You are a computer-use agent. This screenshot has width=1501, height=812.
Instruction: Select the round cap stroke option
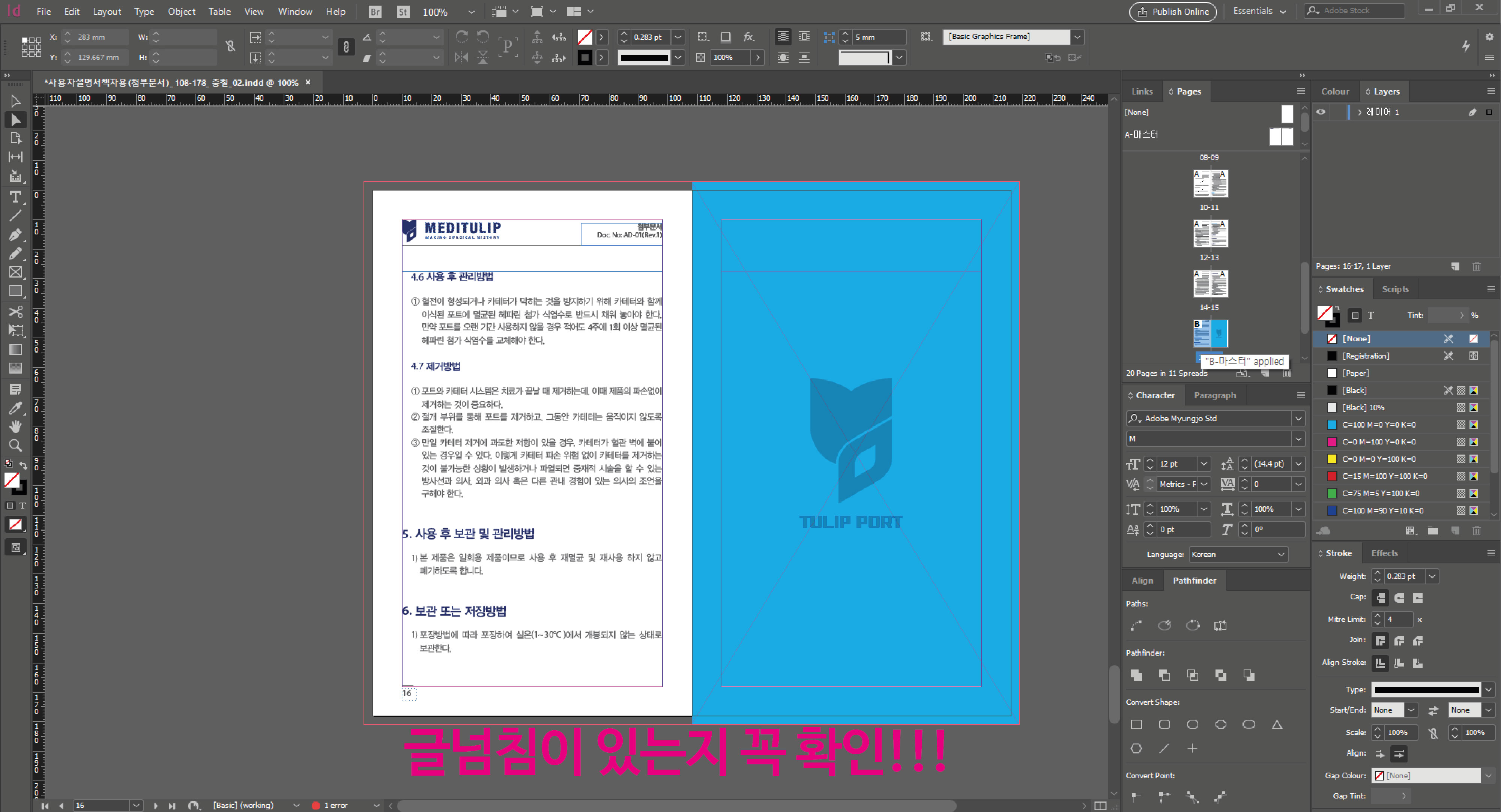click(x=1399, y=597)
